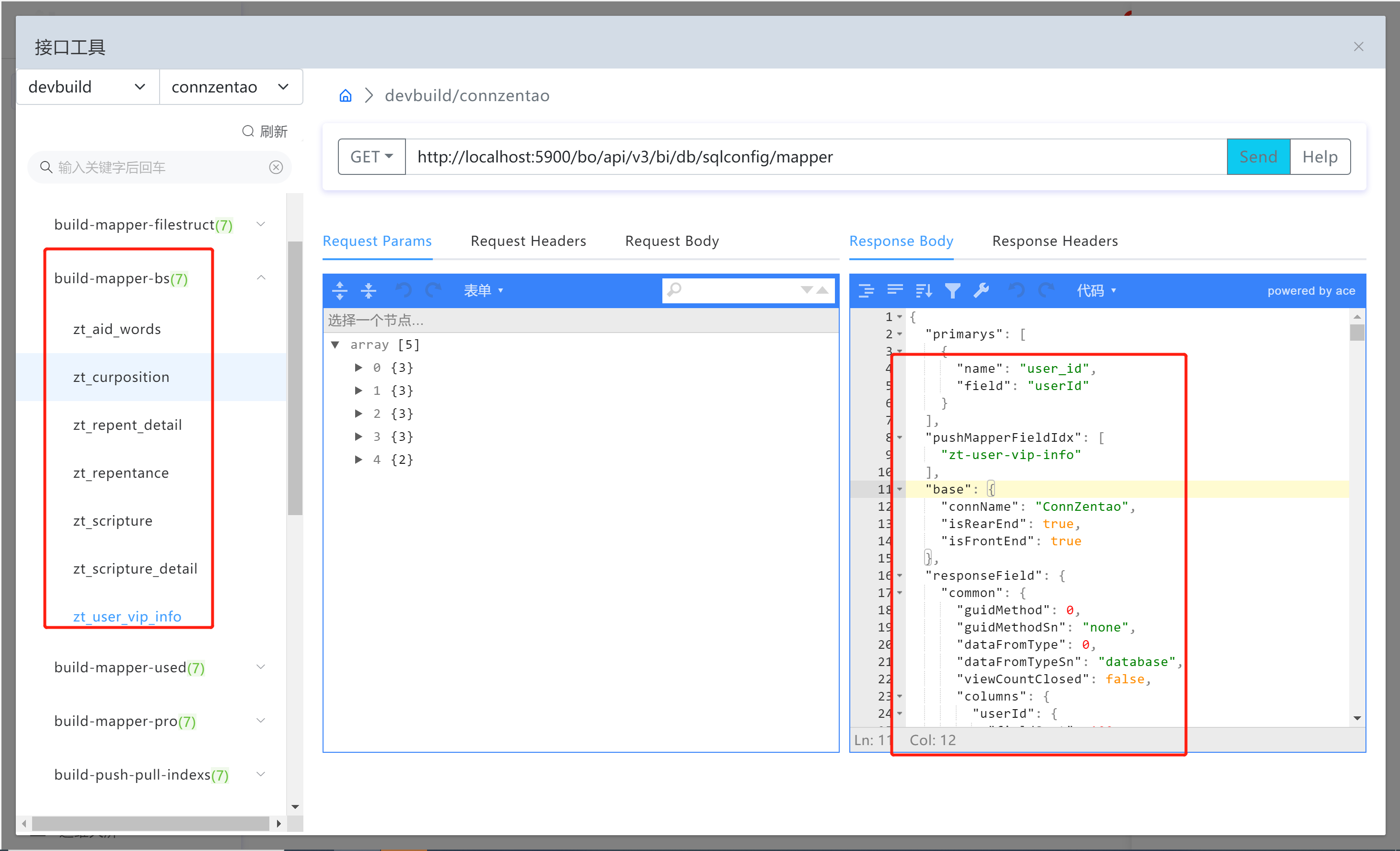Select the zt_user_vip_info API item

[x=127, y=616]
